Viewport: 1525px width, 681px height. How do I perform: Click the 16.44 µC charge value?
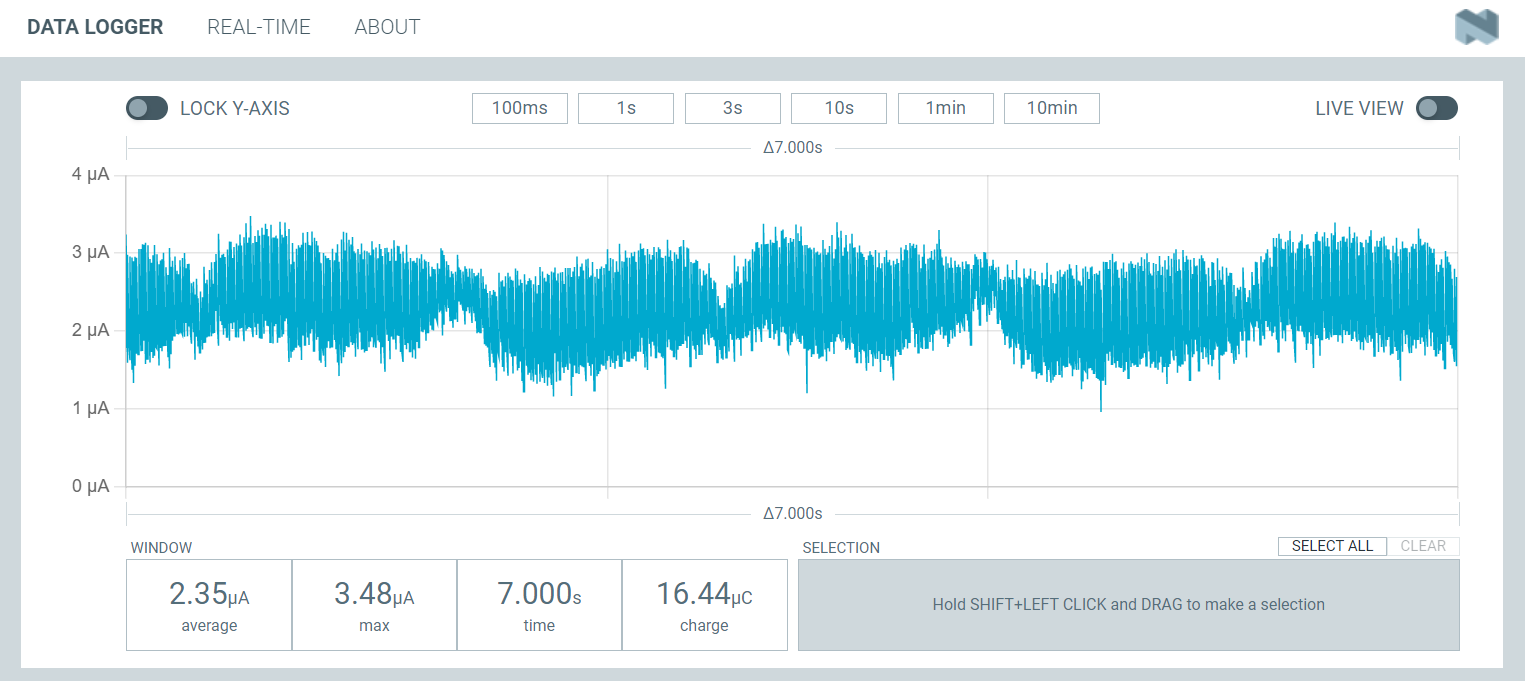tap(704, 594)
